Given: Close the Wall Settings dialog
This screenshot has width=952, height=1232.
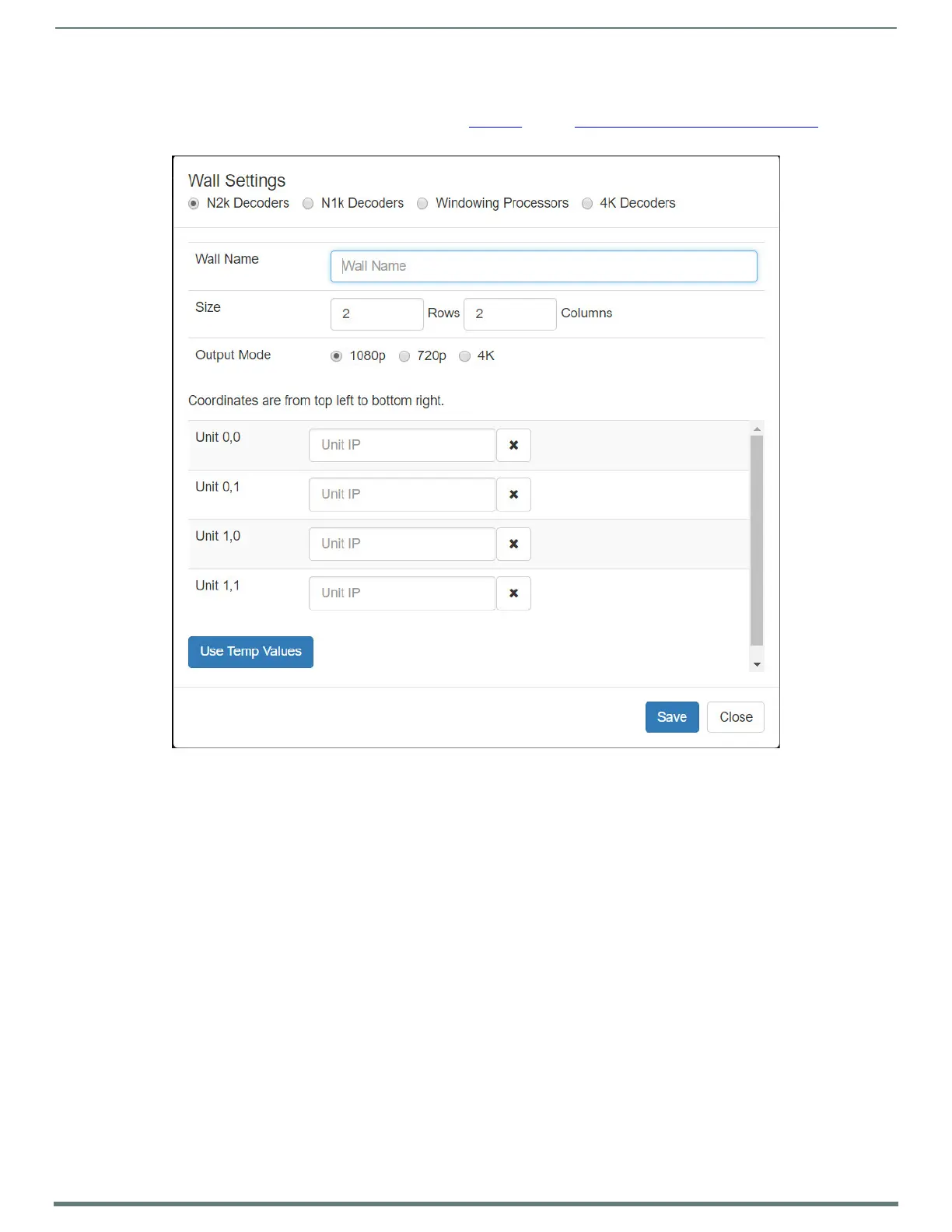Looking at the screenshot, I should click(x=736, y=717).
